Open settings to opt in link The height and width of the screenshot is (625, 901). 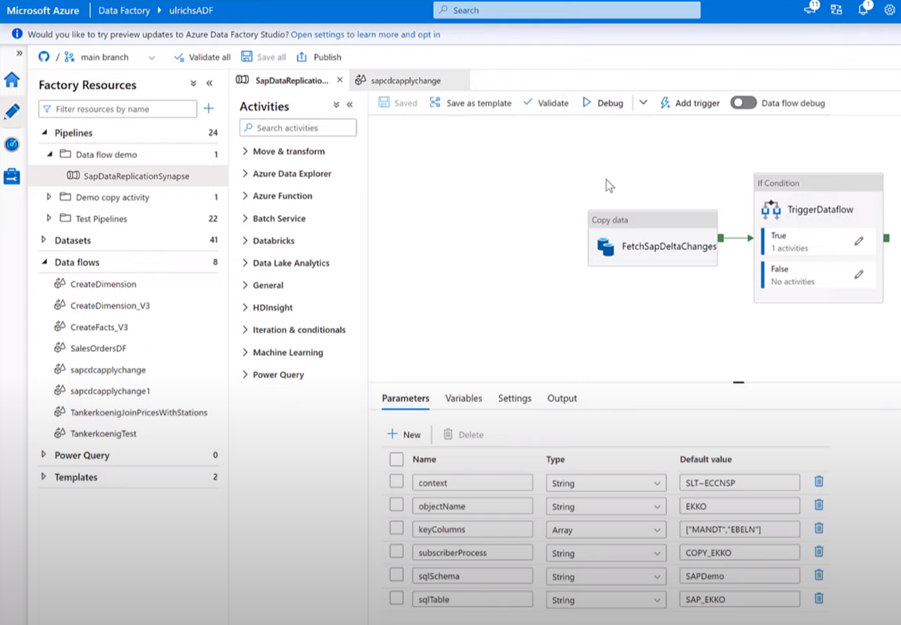coord(365,34)
